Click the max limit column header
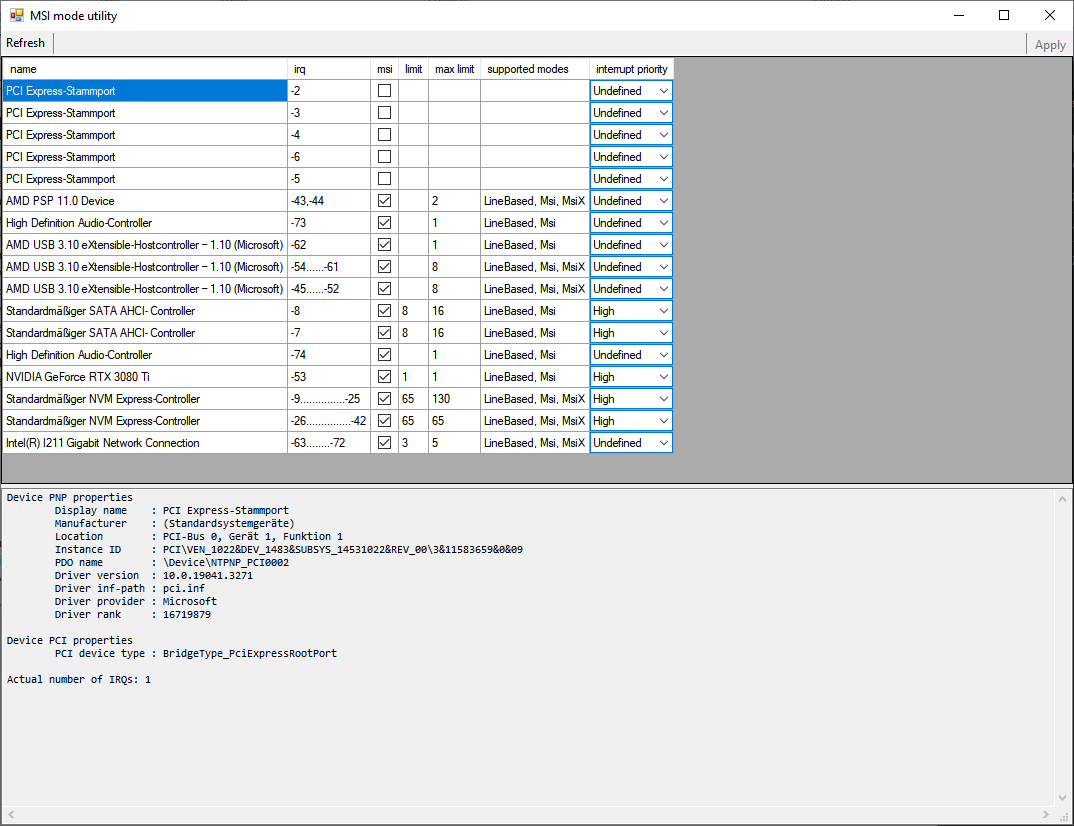 point(455,69)
